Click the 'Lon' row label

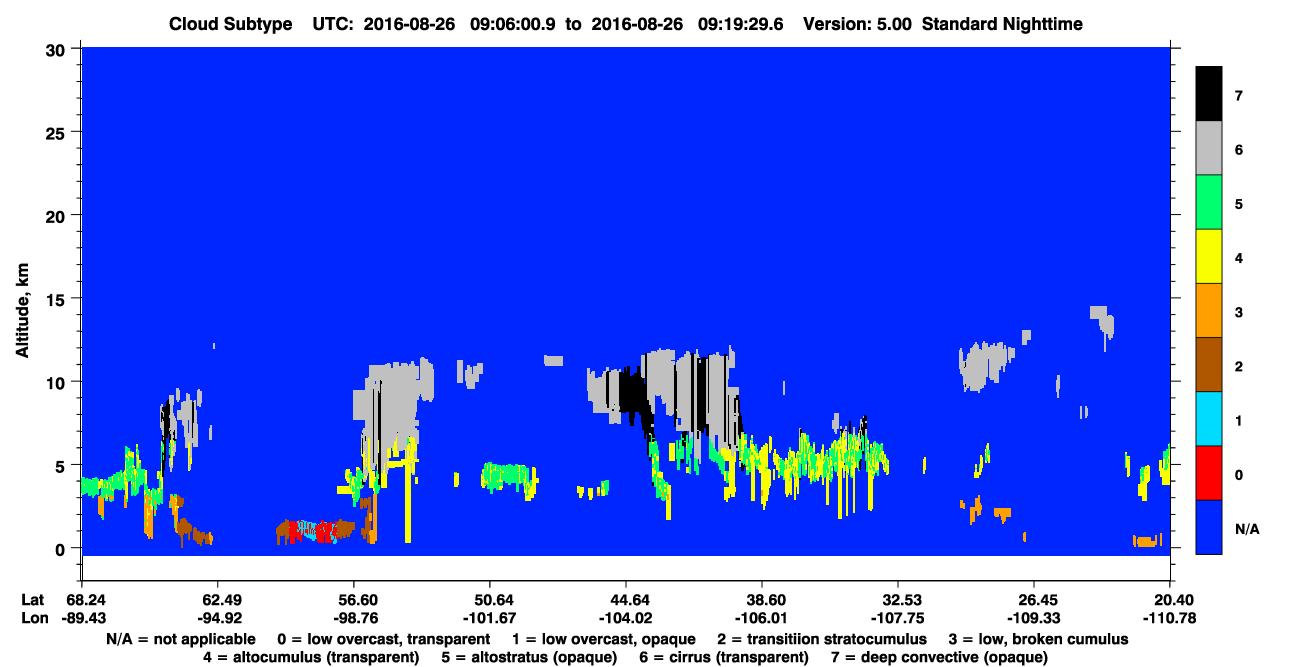coord(34,619)
